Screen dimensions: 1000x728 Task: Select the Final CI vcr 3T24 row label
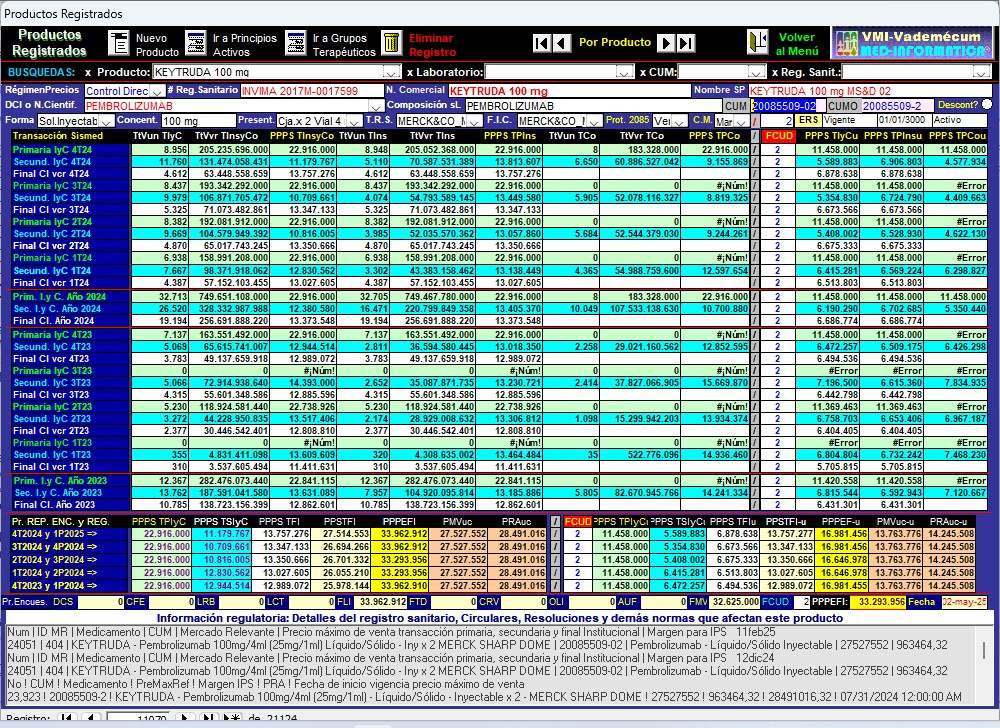pos(70,210)
